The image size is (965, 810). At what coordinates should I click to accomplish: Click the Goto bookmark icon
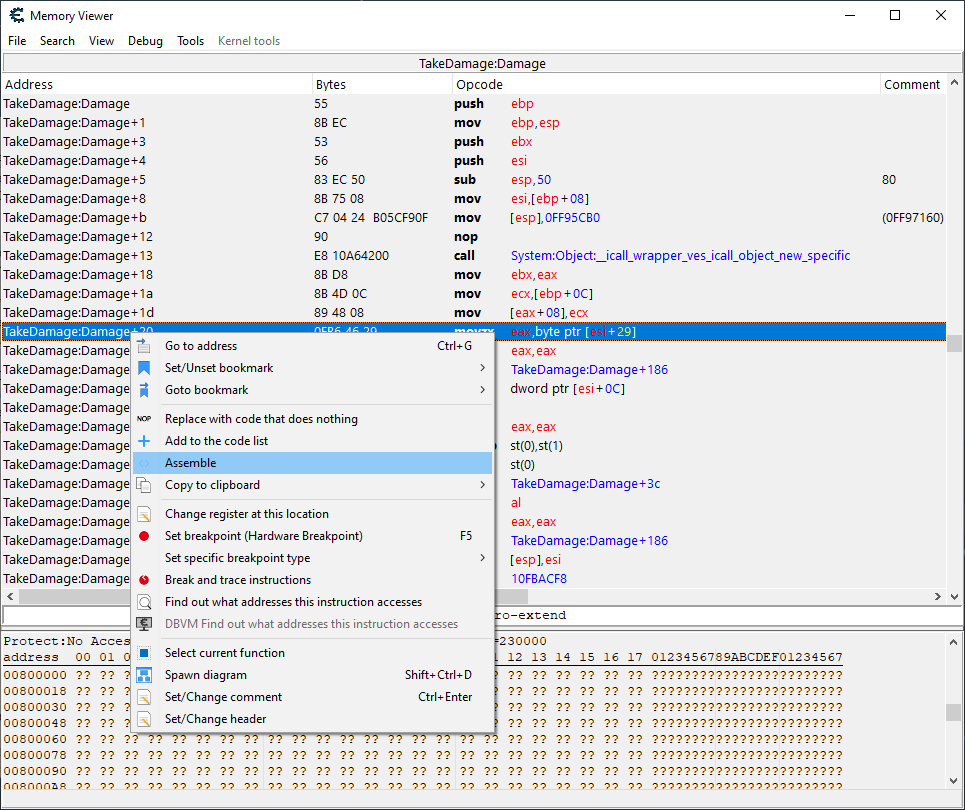pos(144,390)
